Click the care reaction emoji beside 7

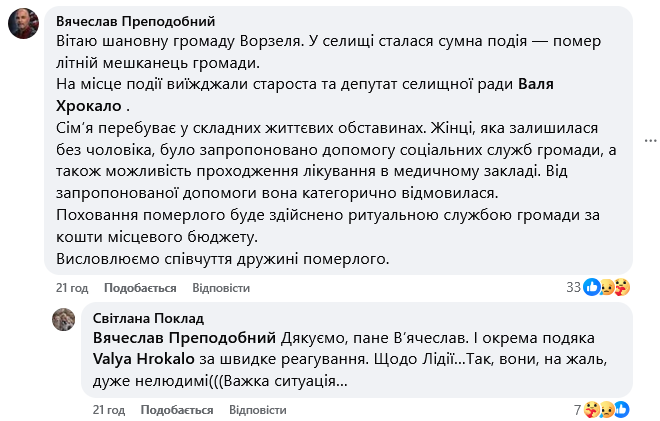point(592,410)
